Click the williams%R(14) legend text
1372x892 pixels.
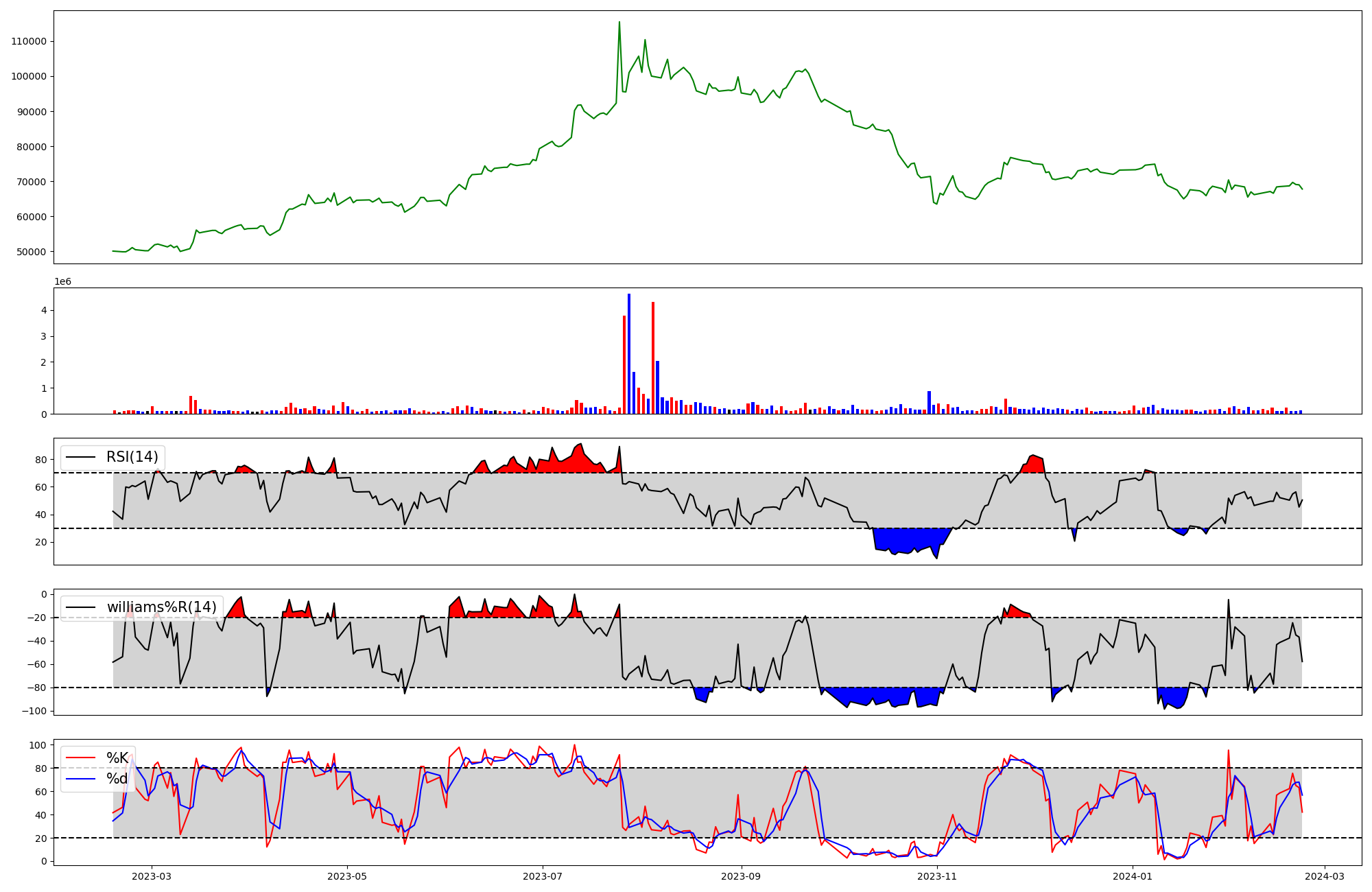pos(161,607)
